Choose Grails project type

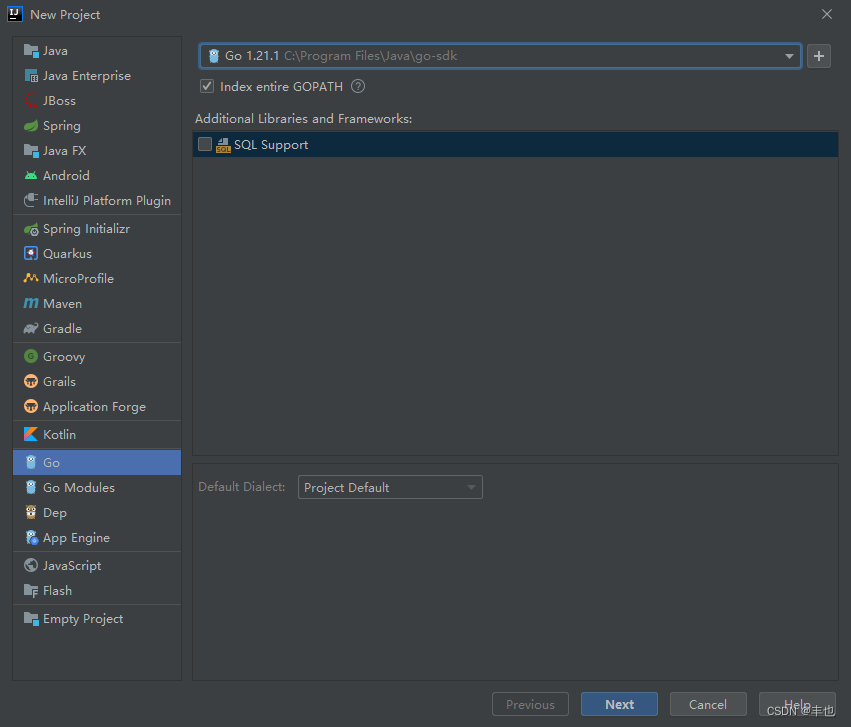coord(97,381)
